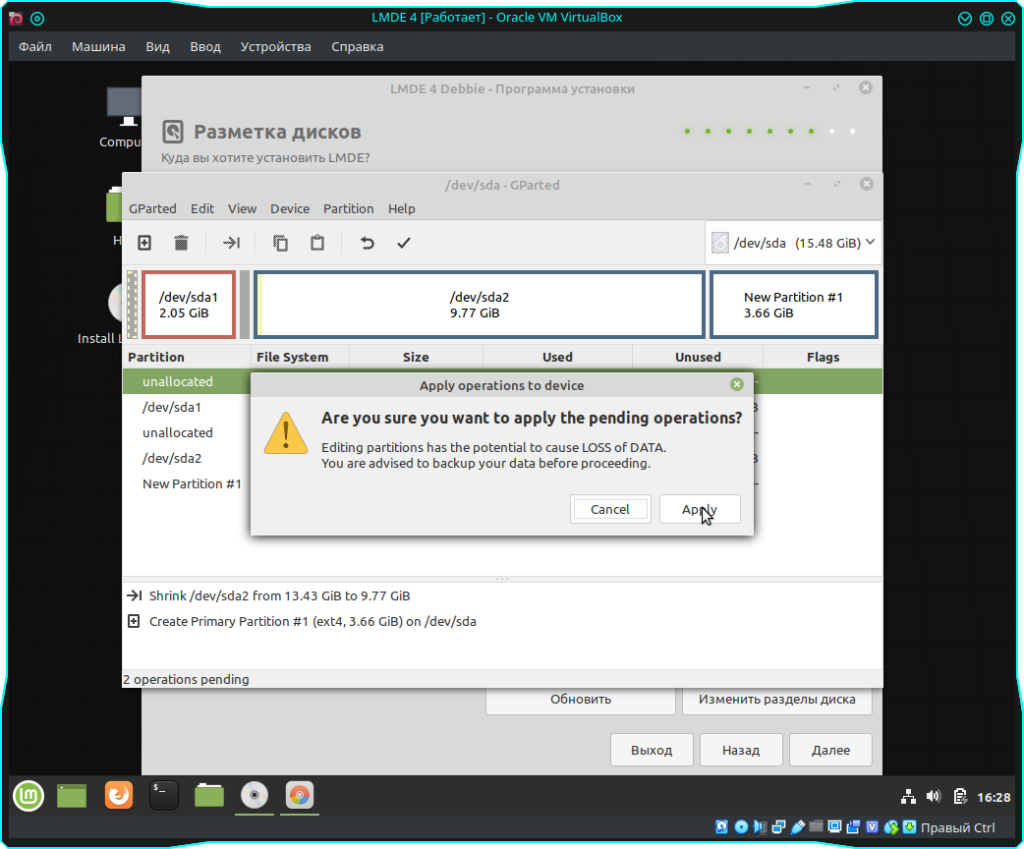The width and height of the screenshot is (1024, 849).
Task: Click the volume icon in system tray
Action: coord(933,796)
